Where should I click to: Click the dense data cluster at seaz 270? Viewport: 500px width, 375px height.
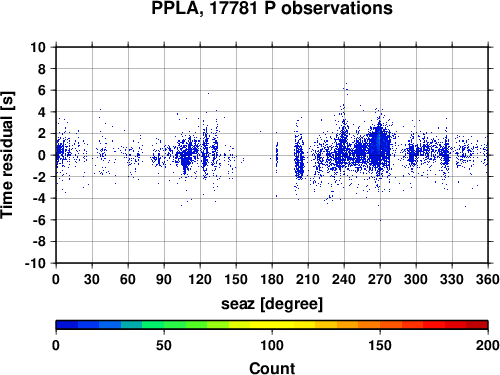(379, 147)
